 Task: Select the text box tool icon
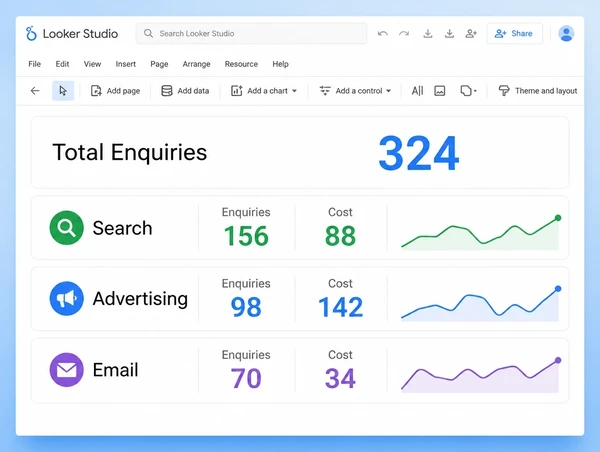(x=417, y=91)
